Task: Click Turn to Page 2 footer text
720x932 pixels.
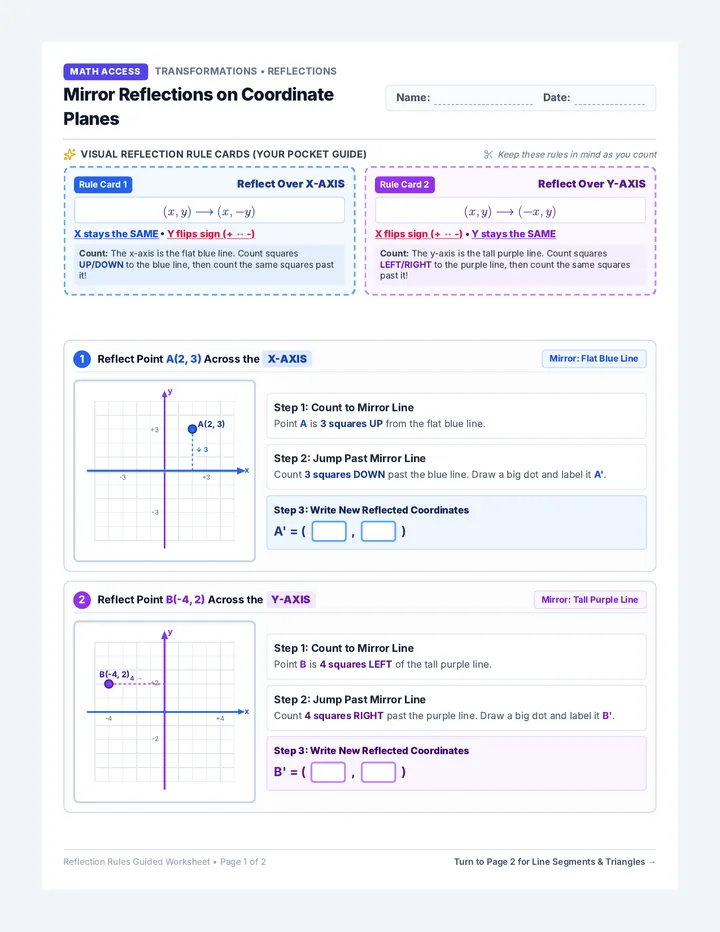Action: click(555, 862)
